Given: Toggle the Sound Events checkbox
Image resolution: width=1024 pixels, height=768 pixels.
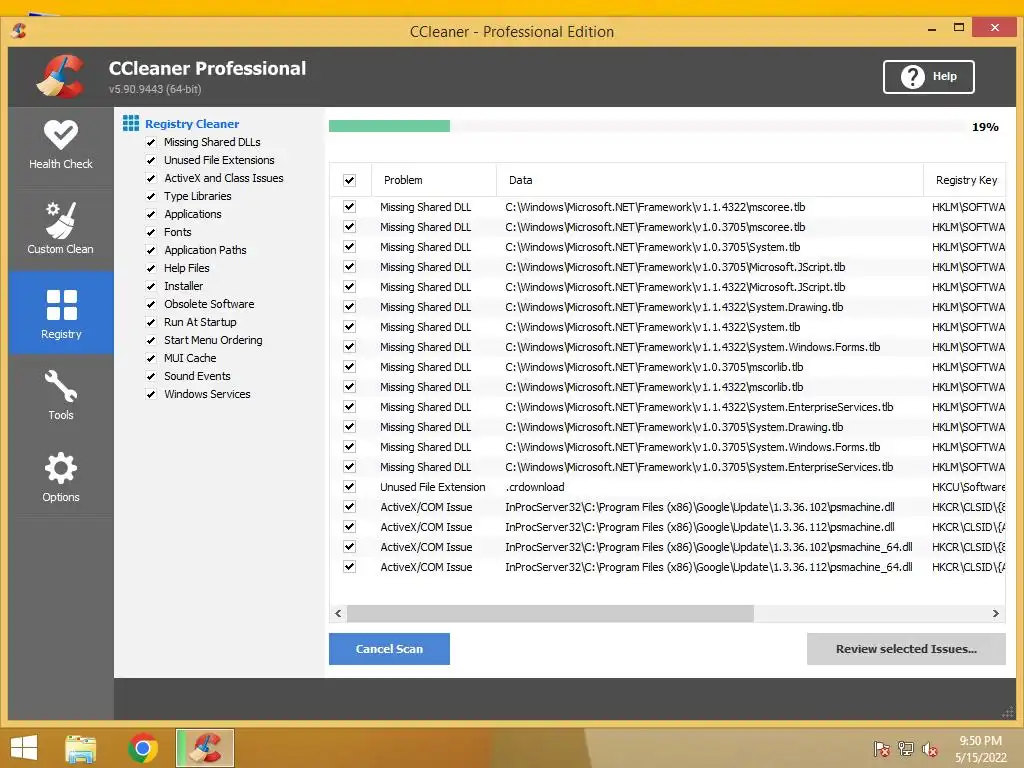Looking at the screenshot, I should (x=151, y=376).
